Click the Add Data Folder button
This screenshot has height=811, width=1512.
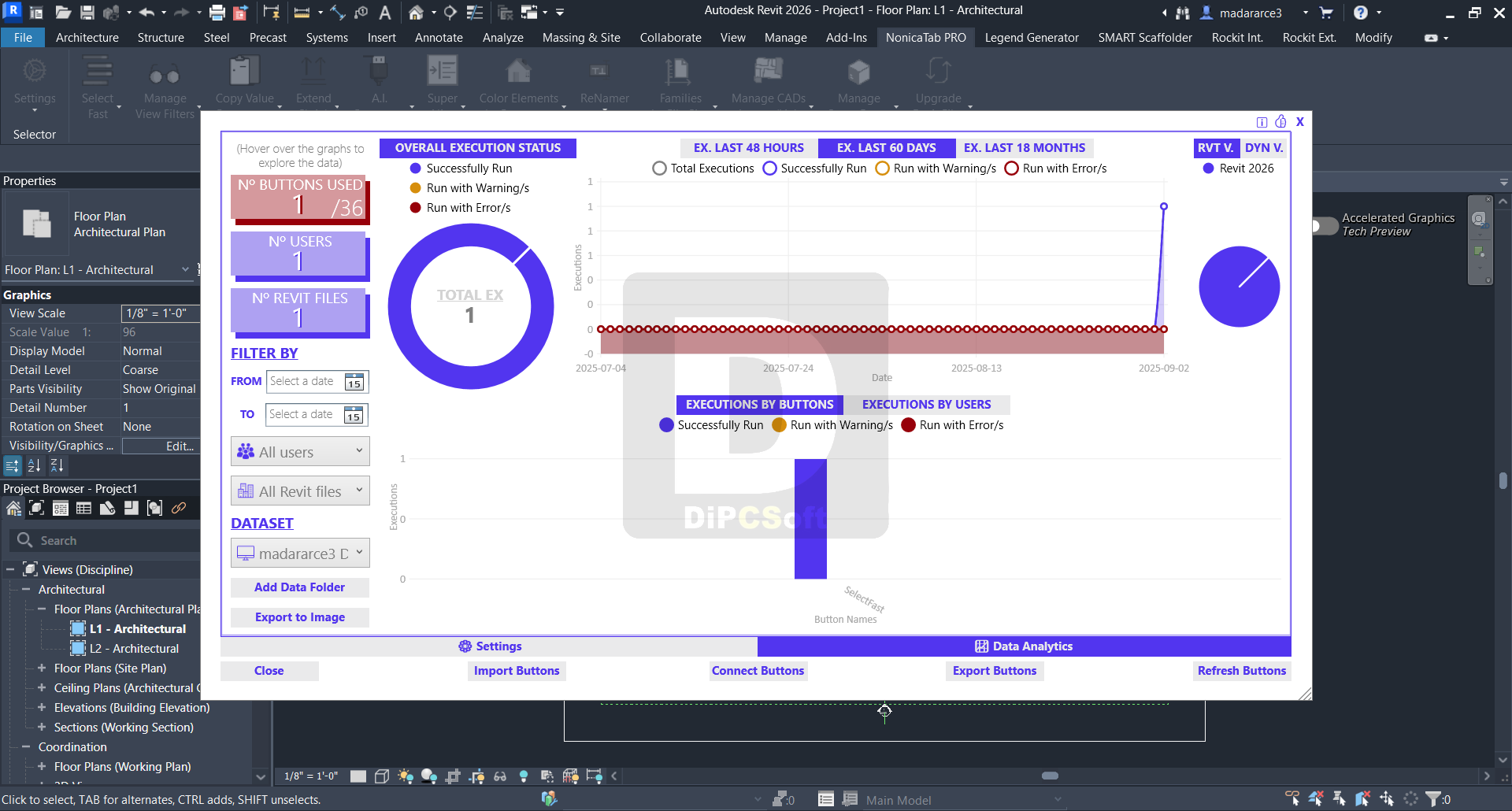tap(299, 587)
